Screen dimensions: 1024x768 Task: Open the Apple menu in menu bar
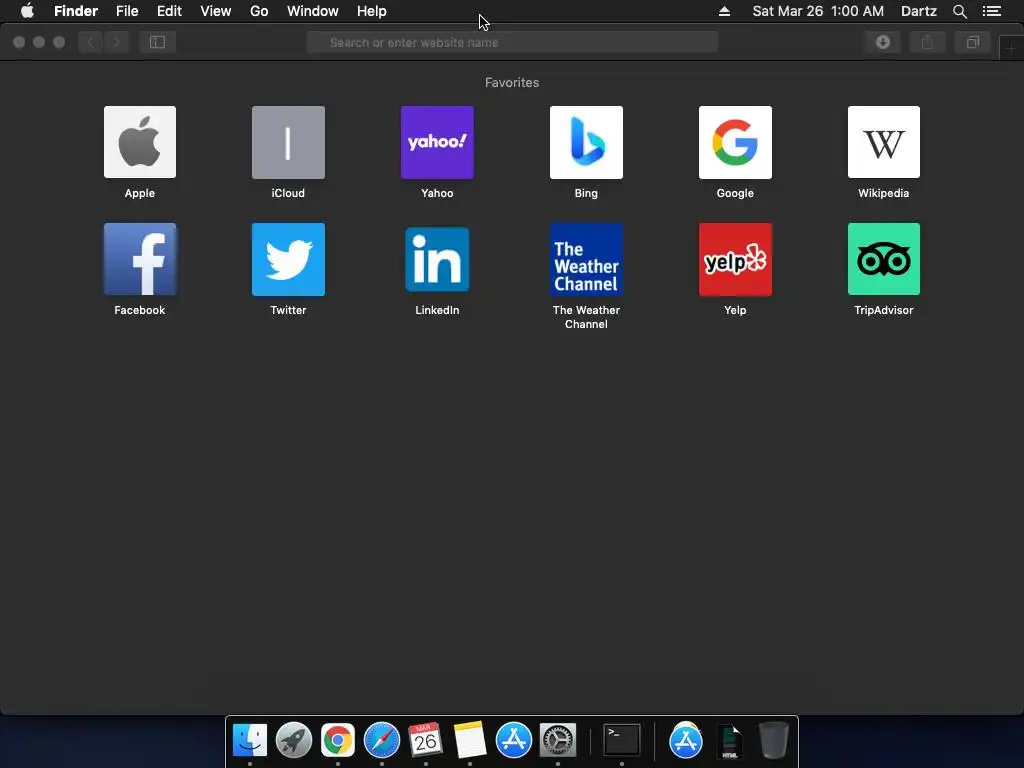point(27,11)
